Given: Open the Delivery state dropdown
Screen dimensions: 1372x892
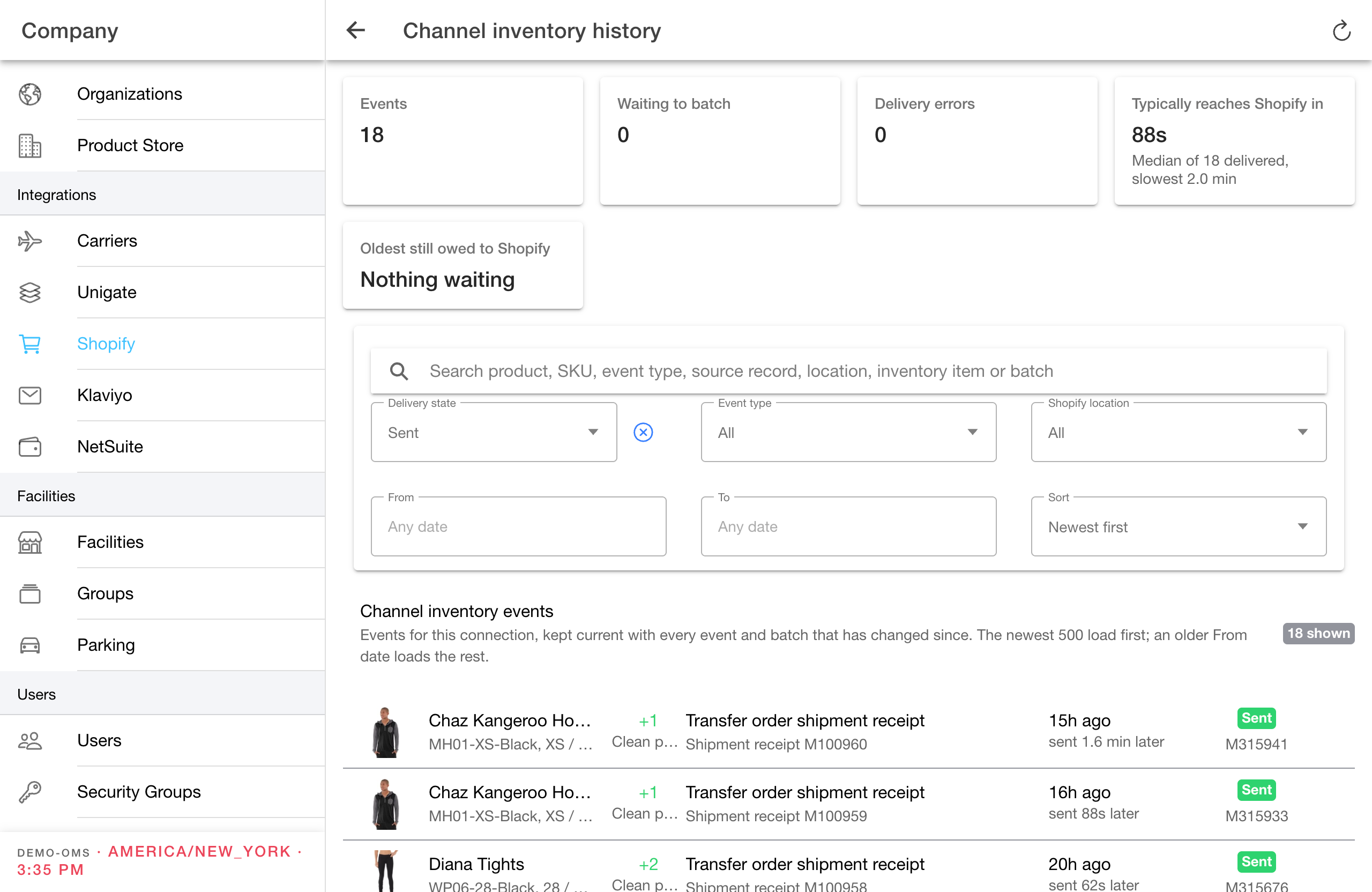Looking at the screenshot, I should coord(494,432).
